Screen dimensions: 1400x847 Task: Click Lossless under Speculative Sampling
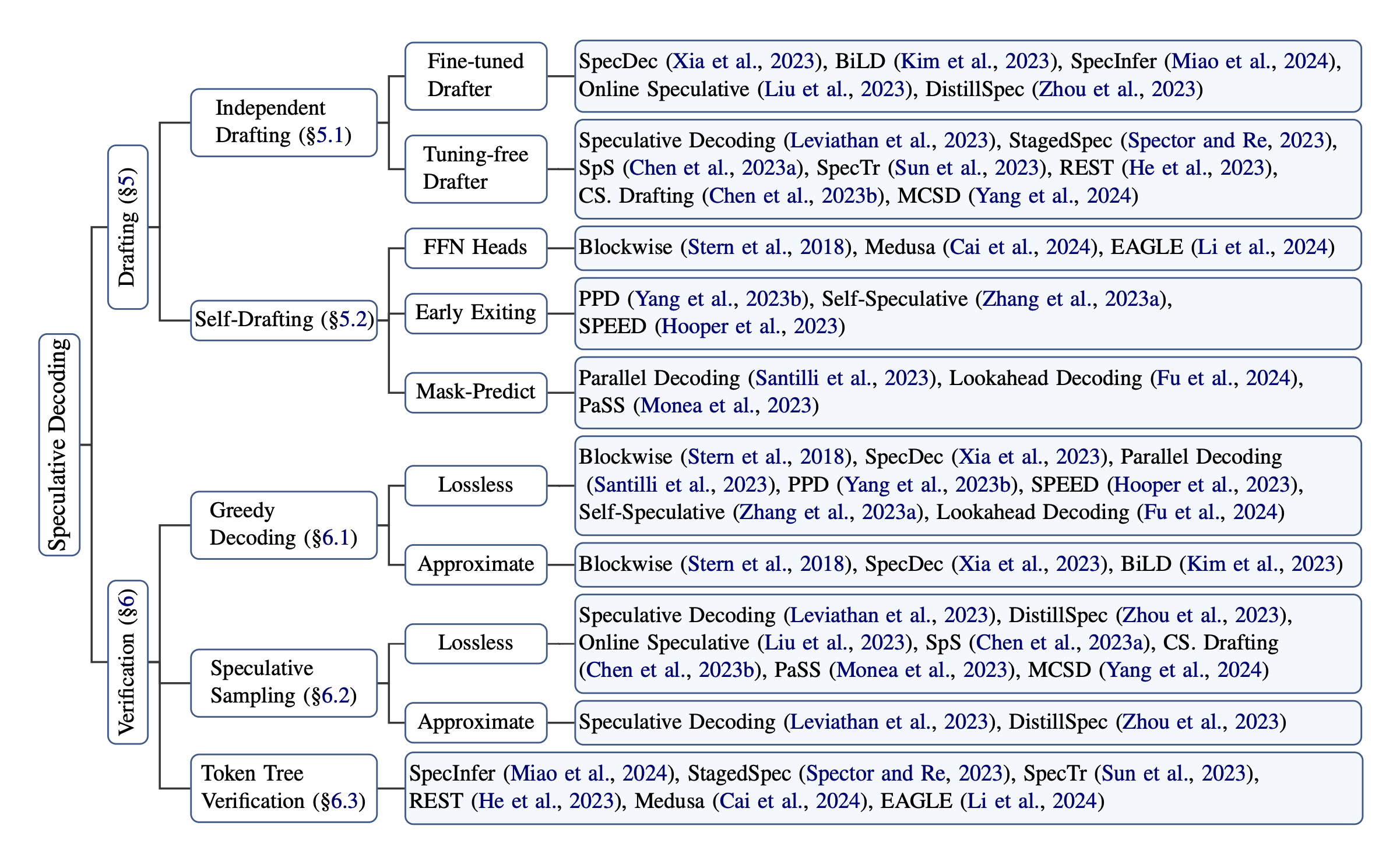476,643
